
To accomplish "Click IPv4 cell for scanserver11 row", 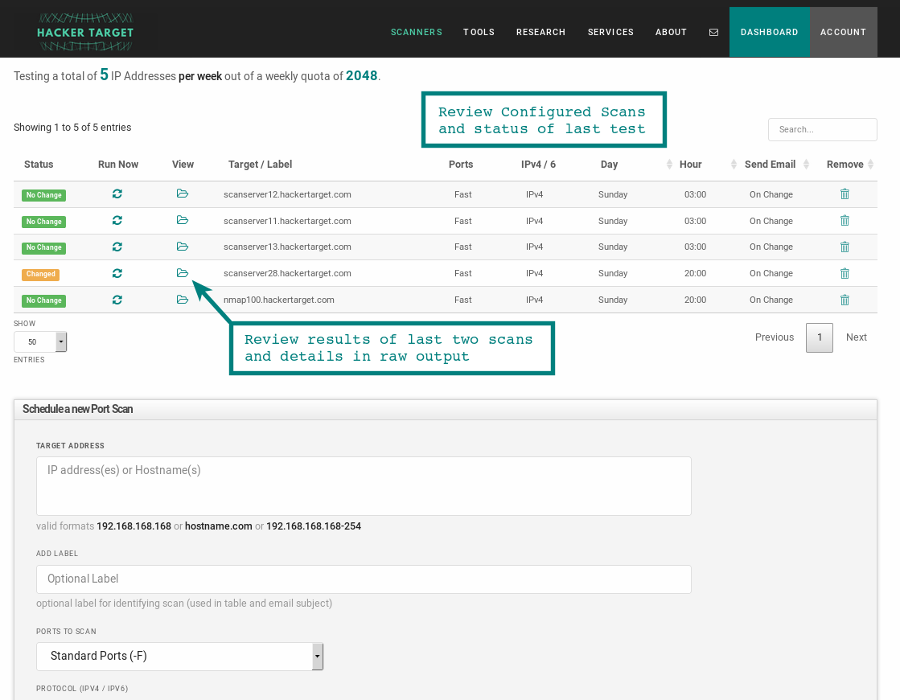I will point(534,221).
